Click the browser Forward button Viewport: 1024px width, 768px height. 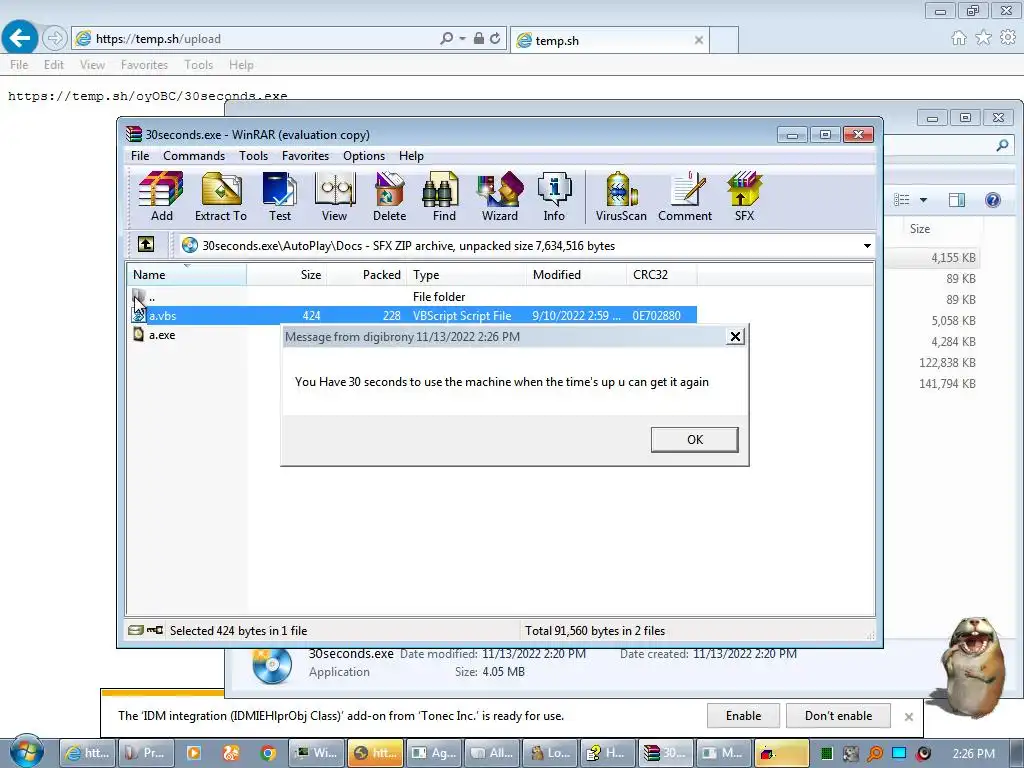click(55, 39)
